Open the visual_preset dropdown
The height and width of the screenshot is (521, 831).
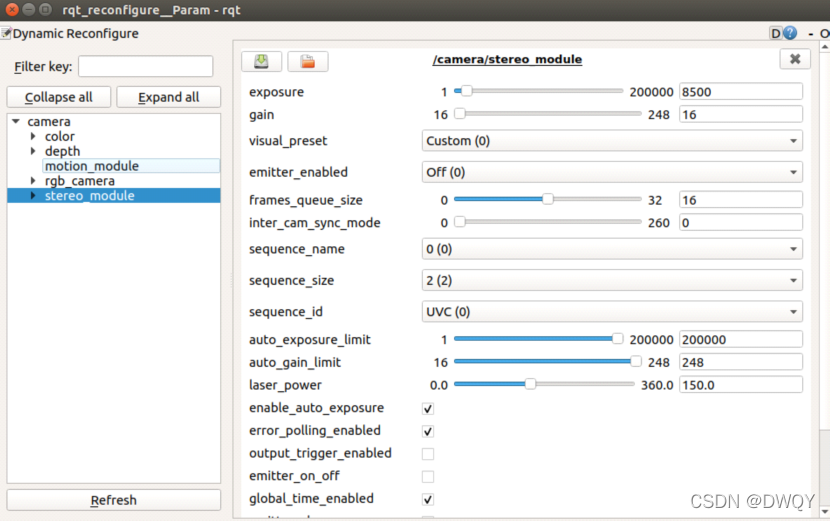612,141
